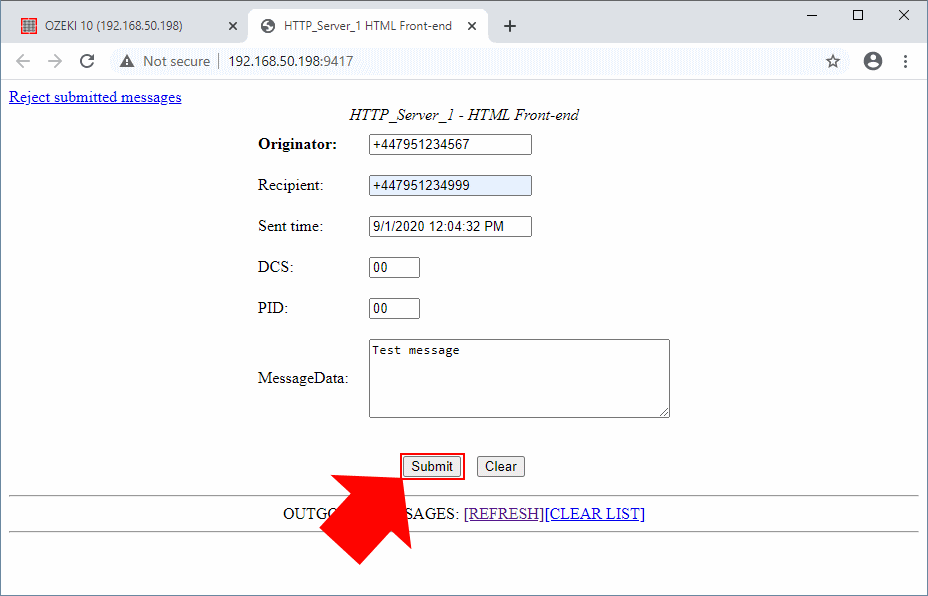Reload the page with refresh icon
The image size is (928, 596).
click(87, 61)
